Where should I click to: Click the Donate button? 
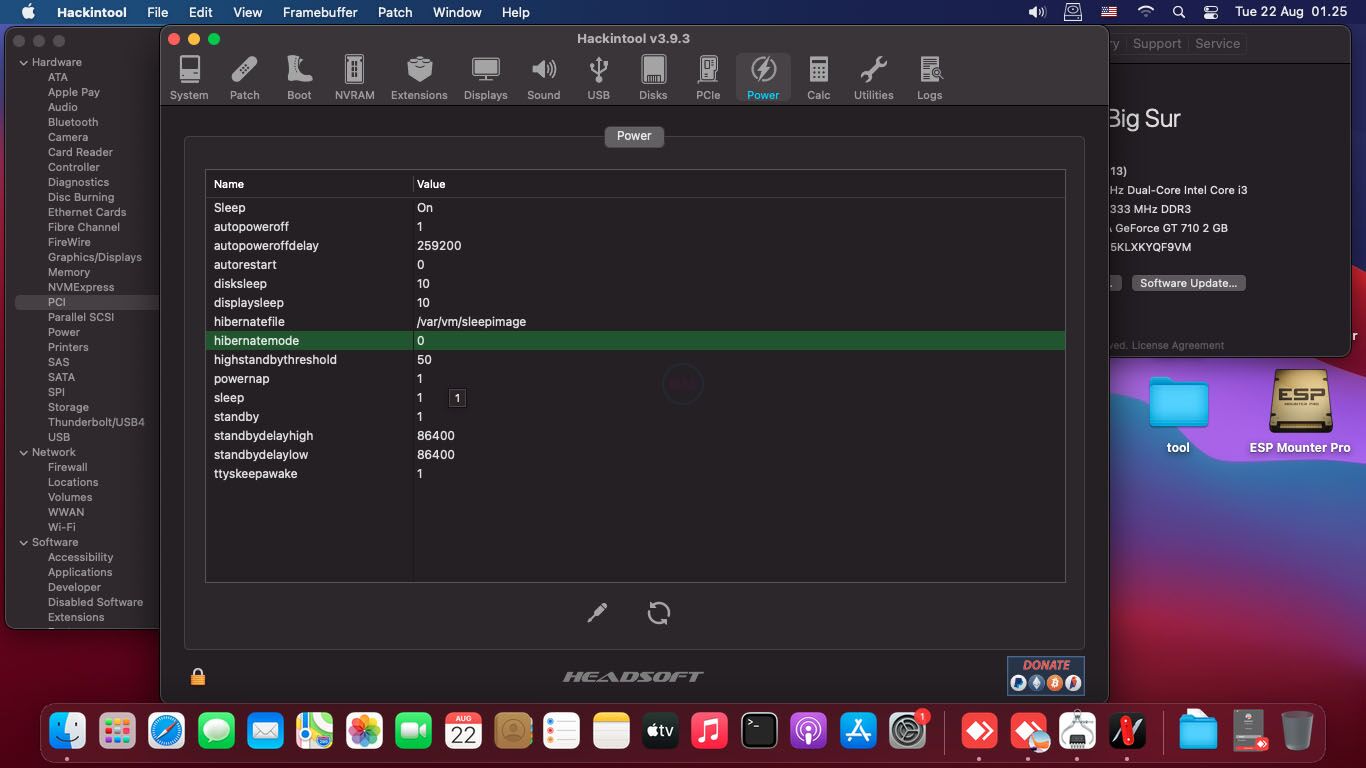[1045, 675]
